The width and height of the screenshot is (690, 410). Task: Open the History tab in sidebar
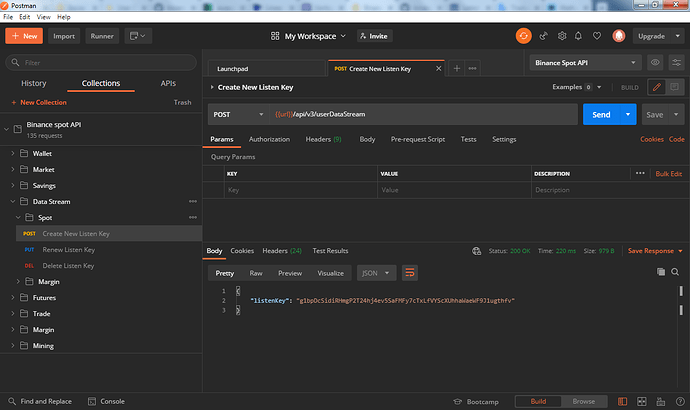[34, 84]
